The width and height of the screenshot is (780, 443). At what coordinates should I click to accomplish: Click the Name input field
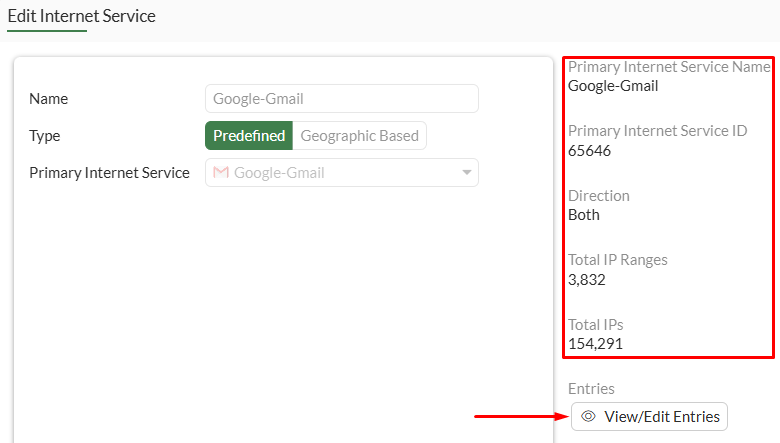coord(341,98)
